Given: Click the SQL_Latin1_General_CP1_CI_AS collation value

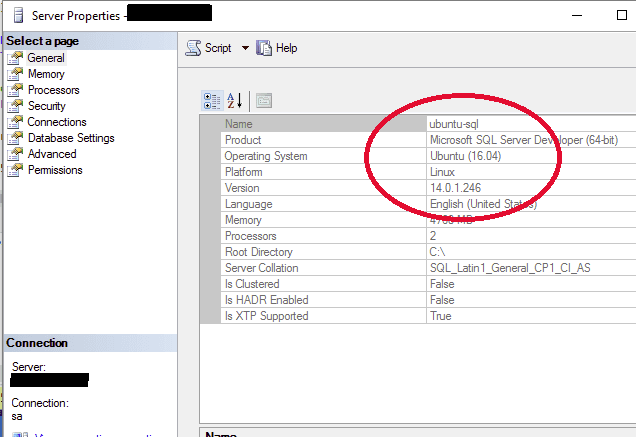Looking at the screenshot, I should pos(510,268).
